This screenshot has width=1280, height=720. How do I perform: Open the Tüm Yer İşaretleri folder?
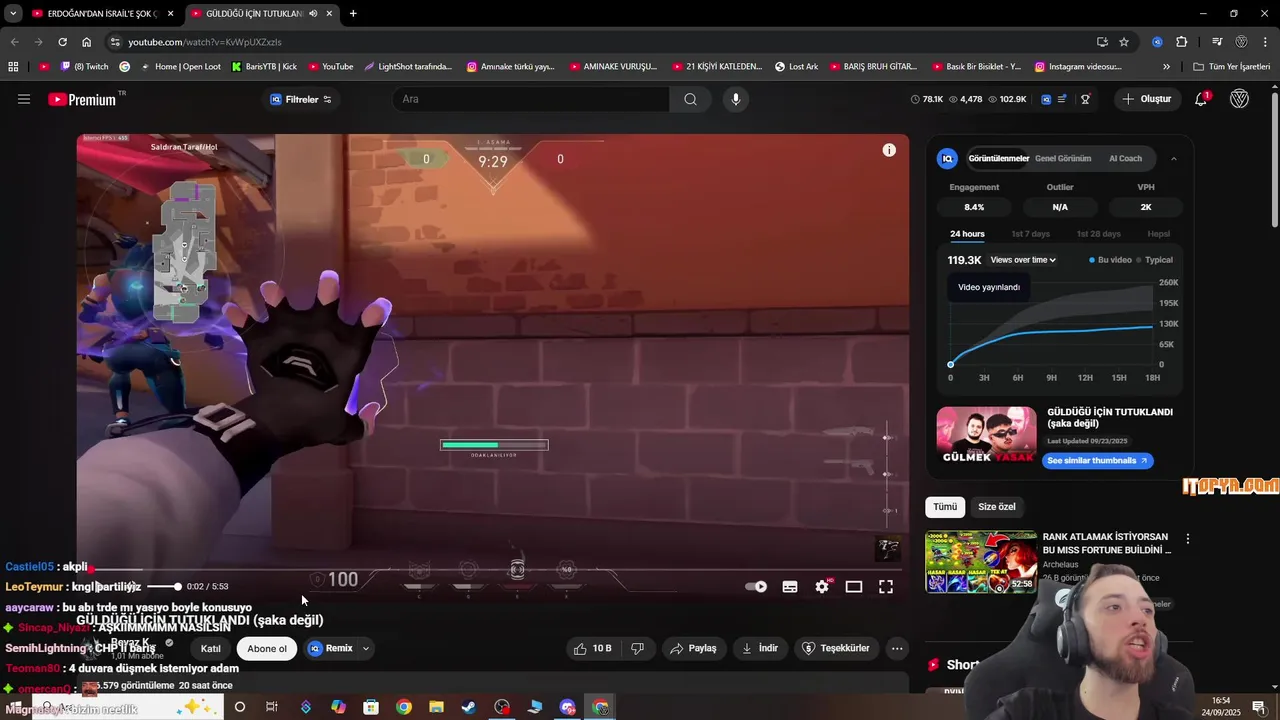[1232, 67]
